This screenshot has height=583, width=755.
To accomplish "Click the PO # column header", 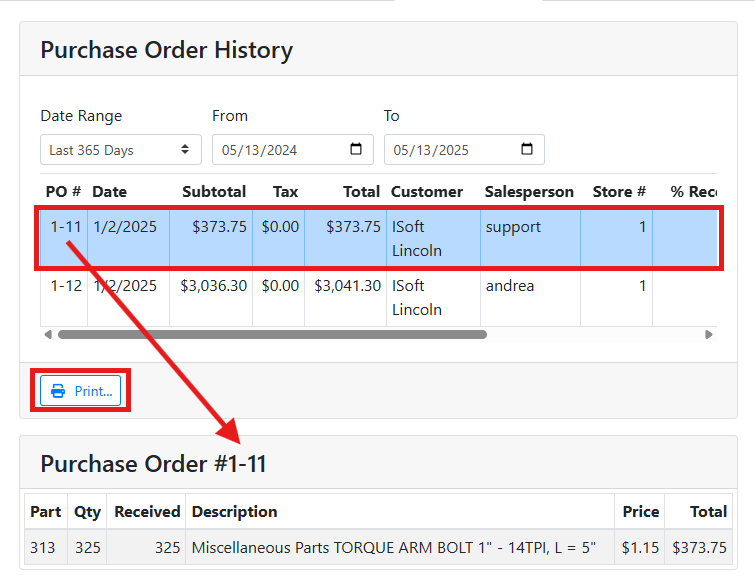I will [x=63, y=191].
